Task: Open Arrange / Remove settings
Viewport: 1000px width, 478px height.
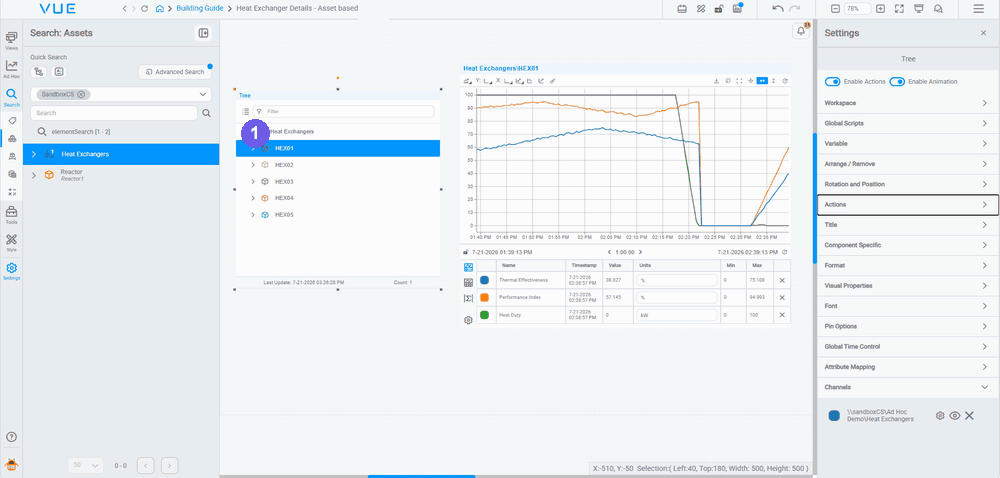Action: point(908,164)
